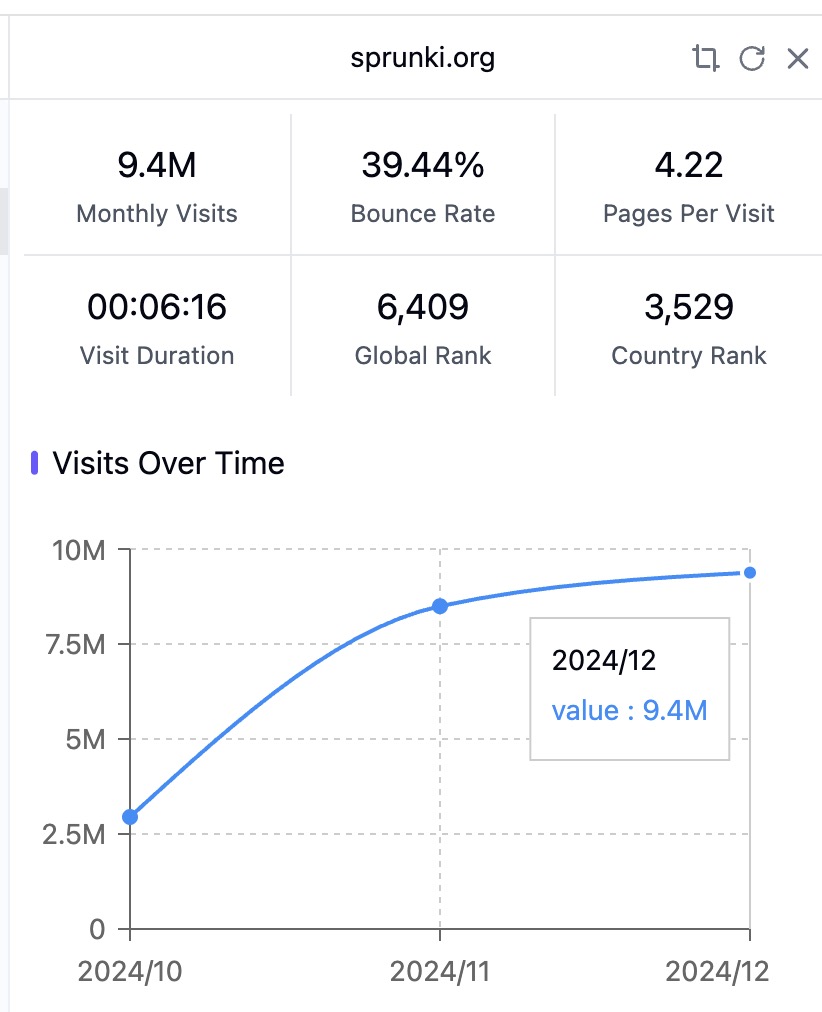Click the 00:06:16 visit duration value
This screenshot has height=1012, width=822.
click(x=157, y=307)
